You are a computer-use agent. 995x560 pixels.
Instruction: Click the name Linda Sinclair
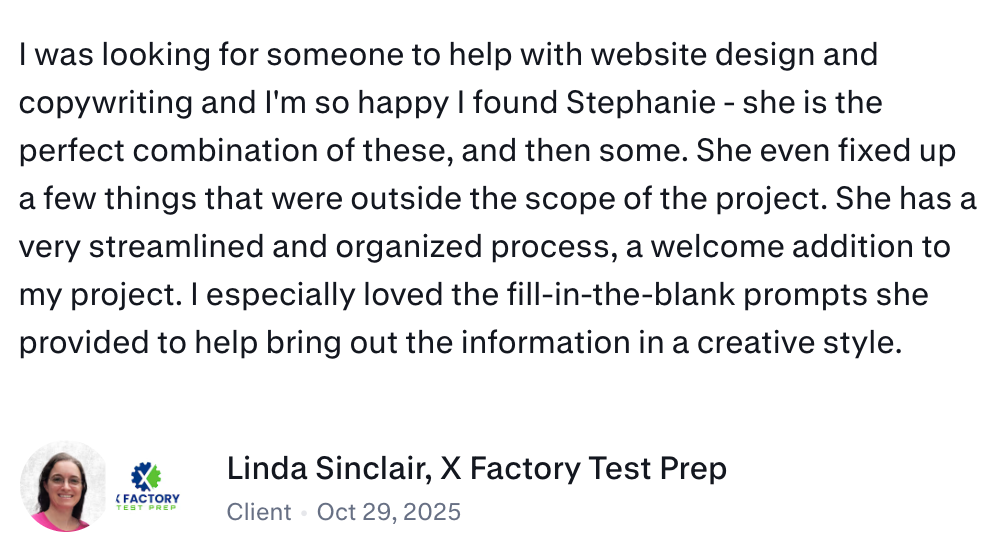326,469
